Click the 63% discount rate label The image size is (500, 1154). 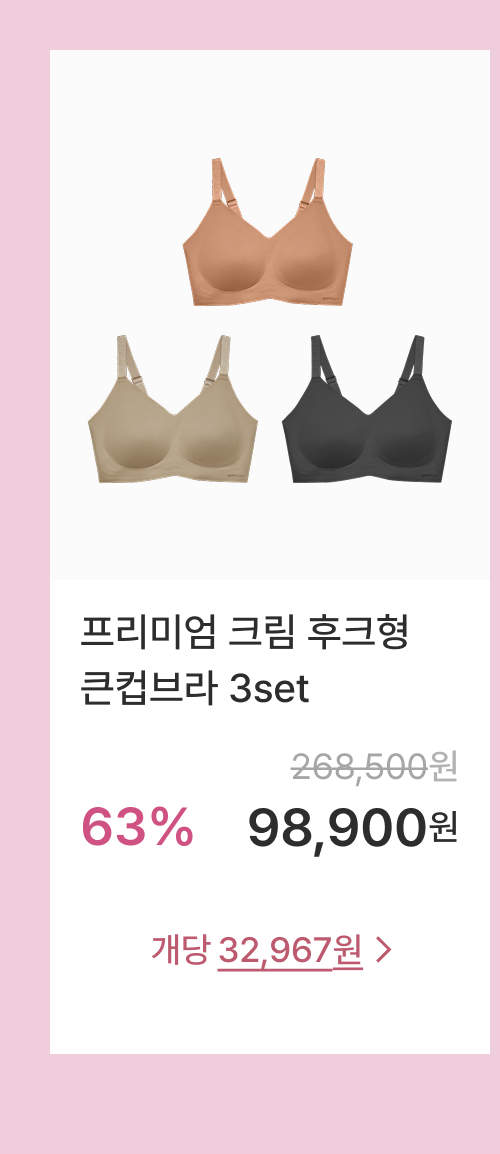click(x=138, y=827)
